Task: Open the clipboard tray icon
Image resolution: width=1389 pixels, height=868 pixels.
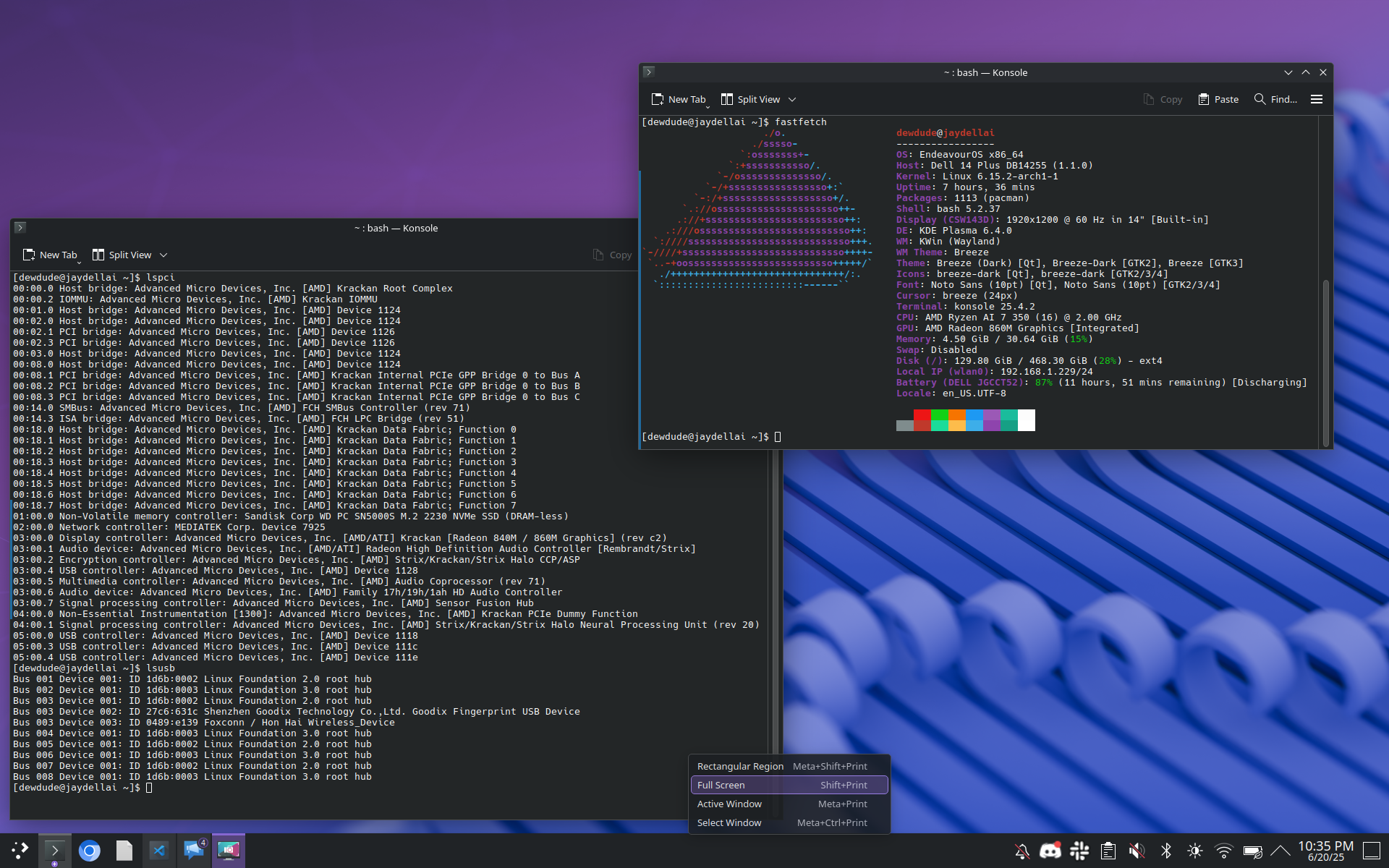Action: [x=1108, y=851]
